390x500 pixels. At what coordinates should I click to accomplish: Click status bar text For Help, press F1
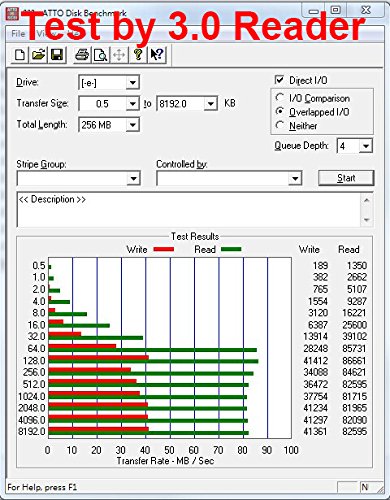coord(42,487)
